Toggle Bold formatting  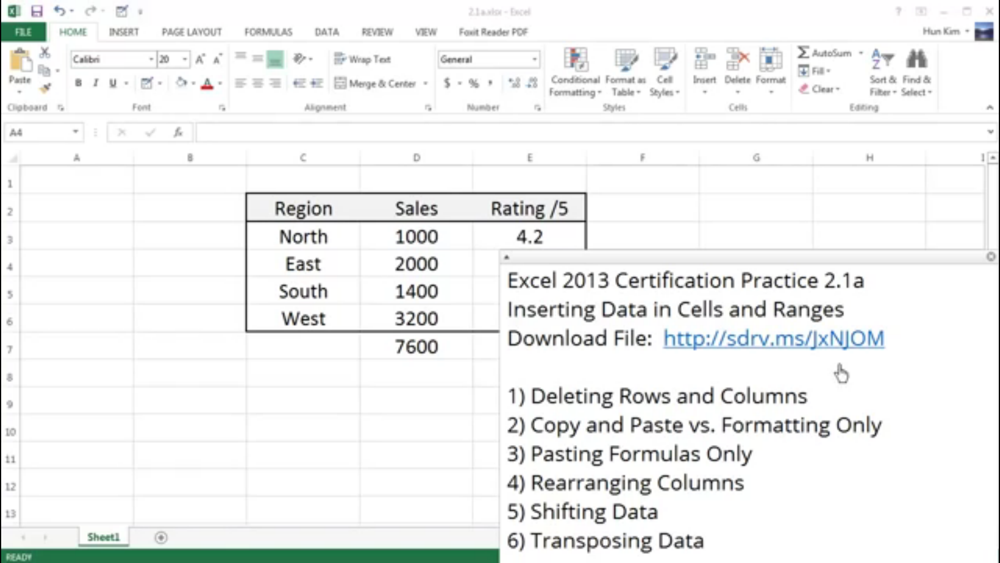[x=78, y=84]
